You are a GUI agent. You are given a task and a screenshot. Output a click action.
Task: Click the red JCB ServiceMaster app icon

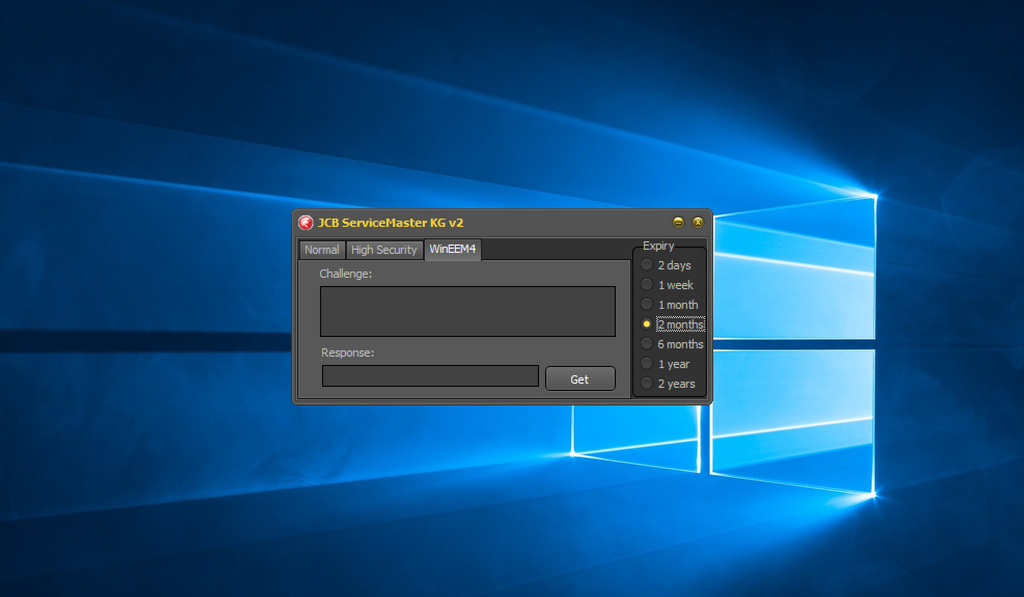306,222
